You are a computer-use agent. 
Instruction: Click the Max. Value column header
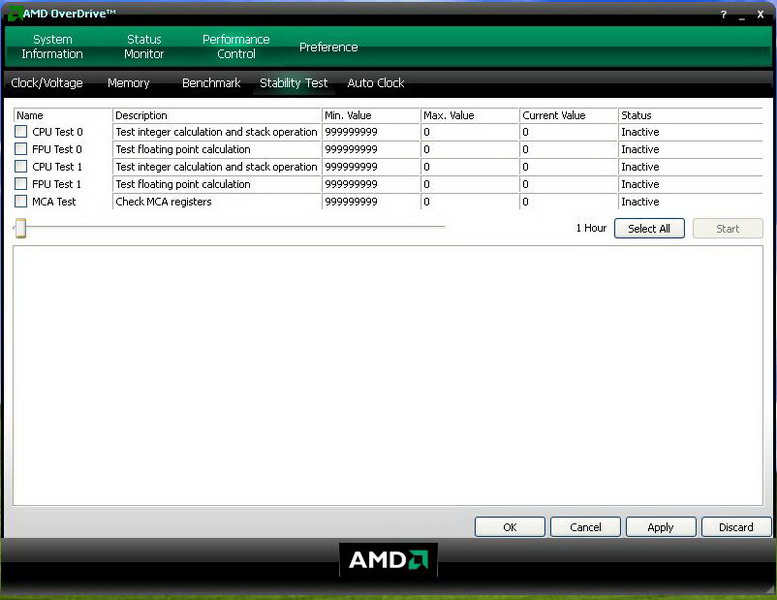coord(469,115)
